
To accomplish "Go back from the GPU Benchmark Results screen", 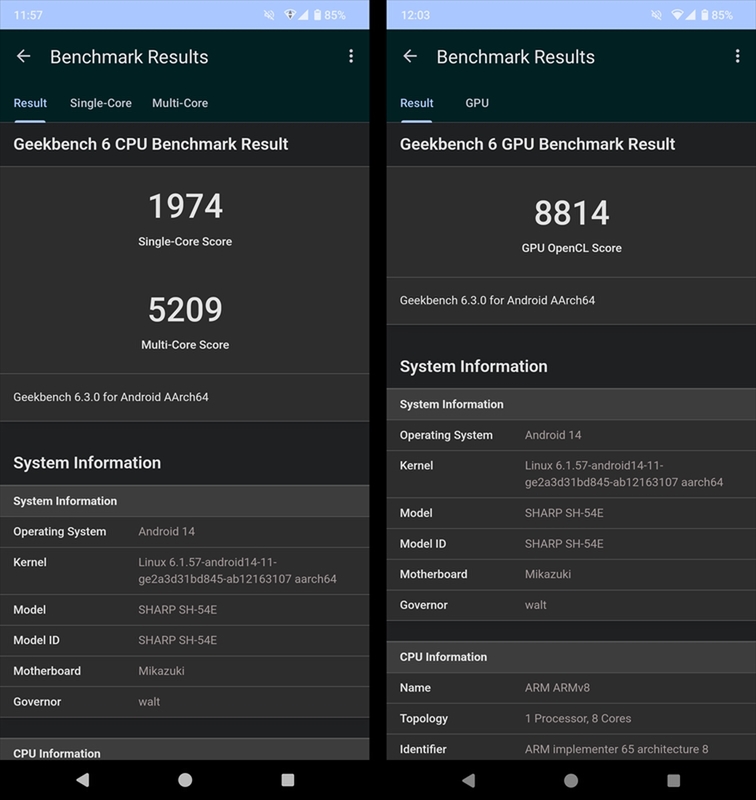I will tap(410, 56).
